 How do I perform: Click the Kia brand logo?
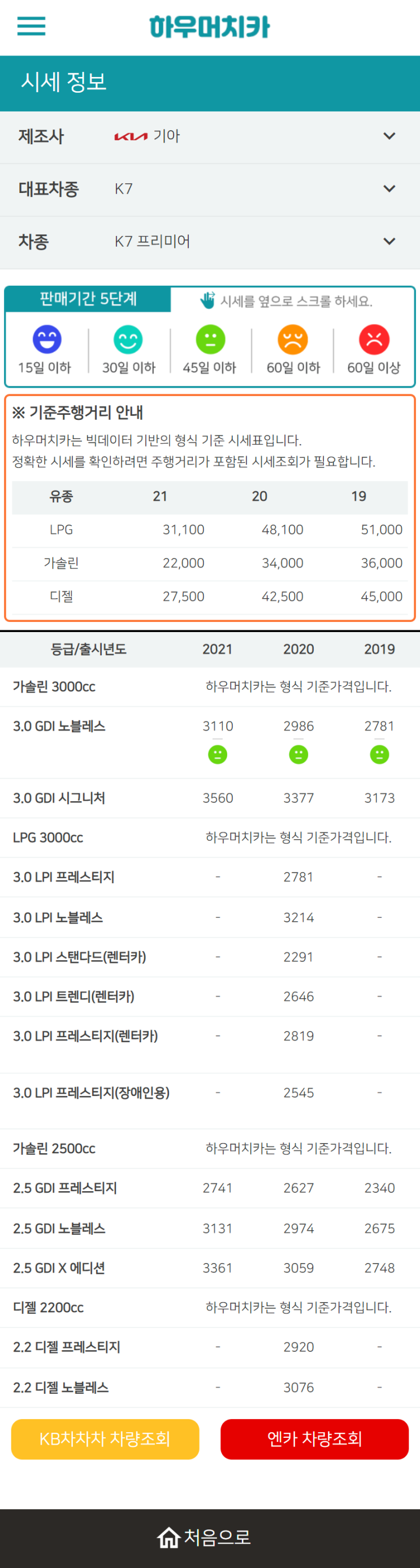(x=131, y=136)
